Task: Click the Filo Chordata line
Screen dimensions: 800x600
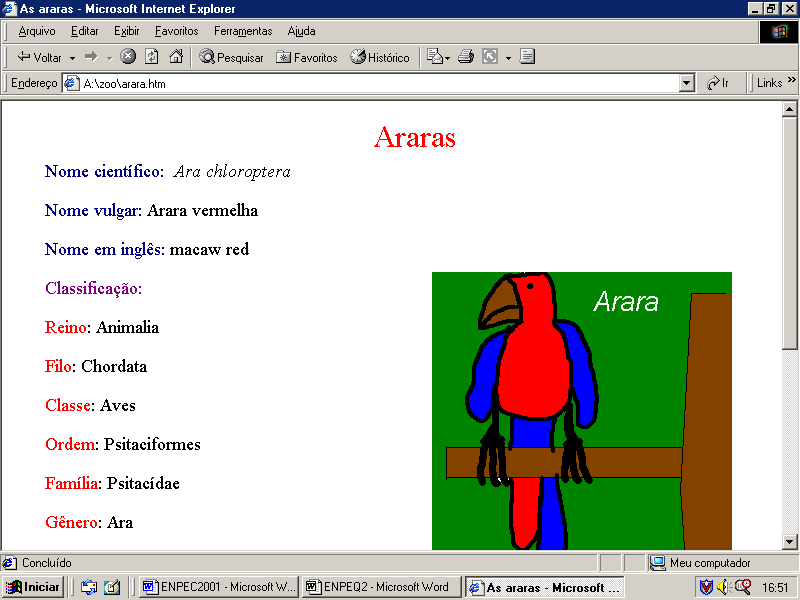Action: pos(96,366)
